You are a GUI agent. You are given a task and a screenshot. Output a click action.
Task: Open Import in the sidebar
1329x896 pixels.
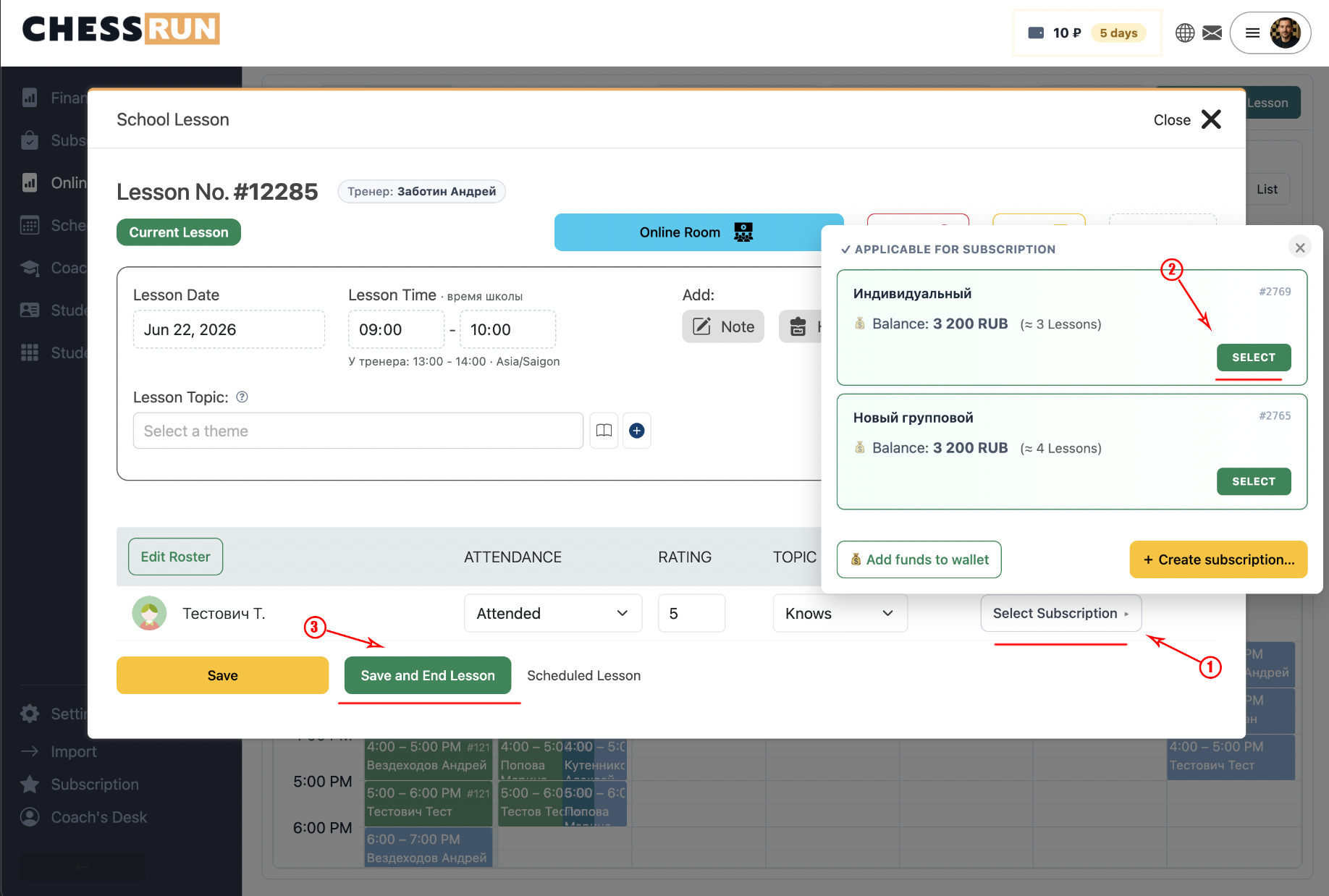(59, 751)
